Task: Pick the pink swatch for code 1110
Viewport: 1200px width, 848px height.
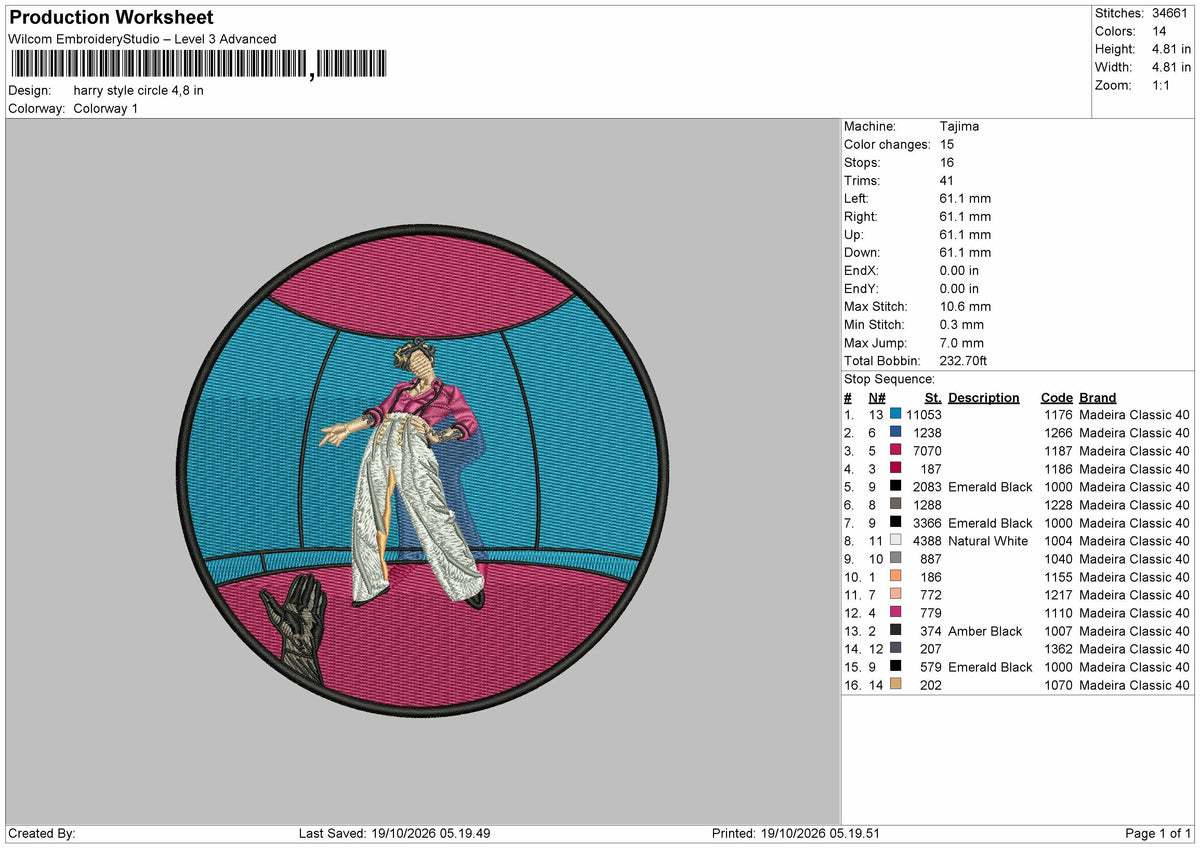Action: click(x=895, y=613)
